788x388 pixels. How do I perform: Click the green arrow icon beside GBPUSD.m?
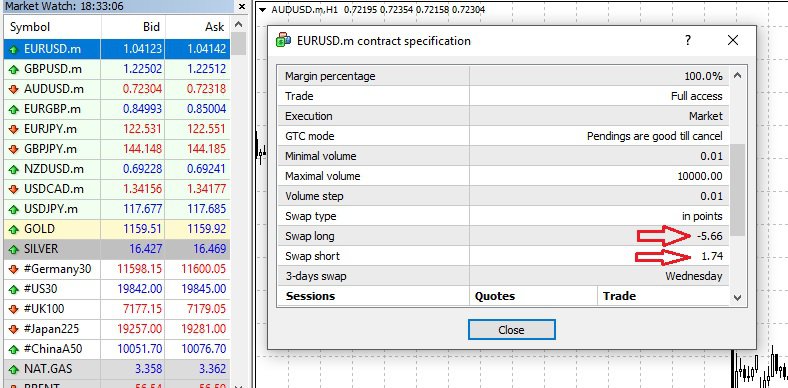[x=14, y=70]
